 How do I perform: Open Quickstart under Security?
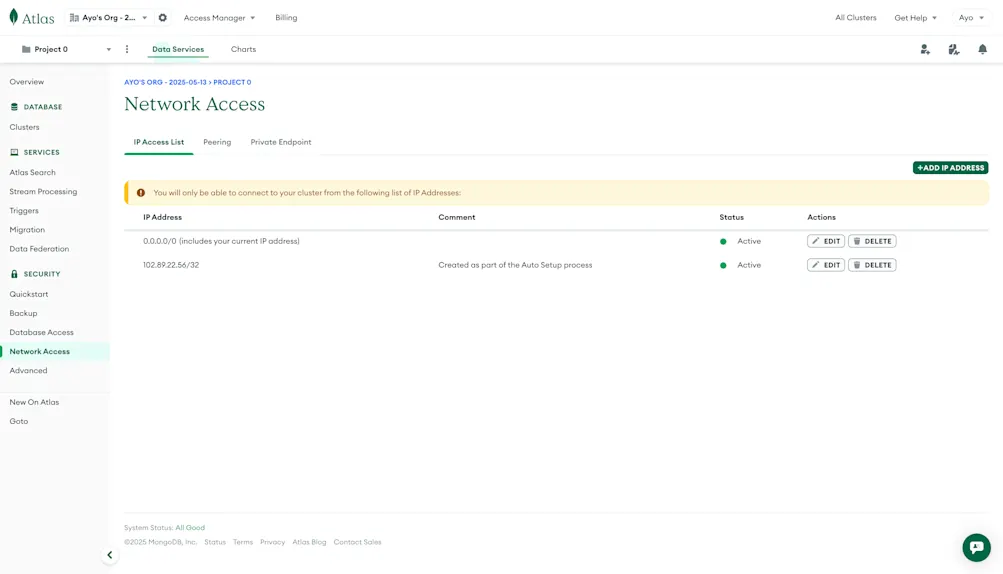(29, 294)
